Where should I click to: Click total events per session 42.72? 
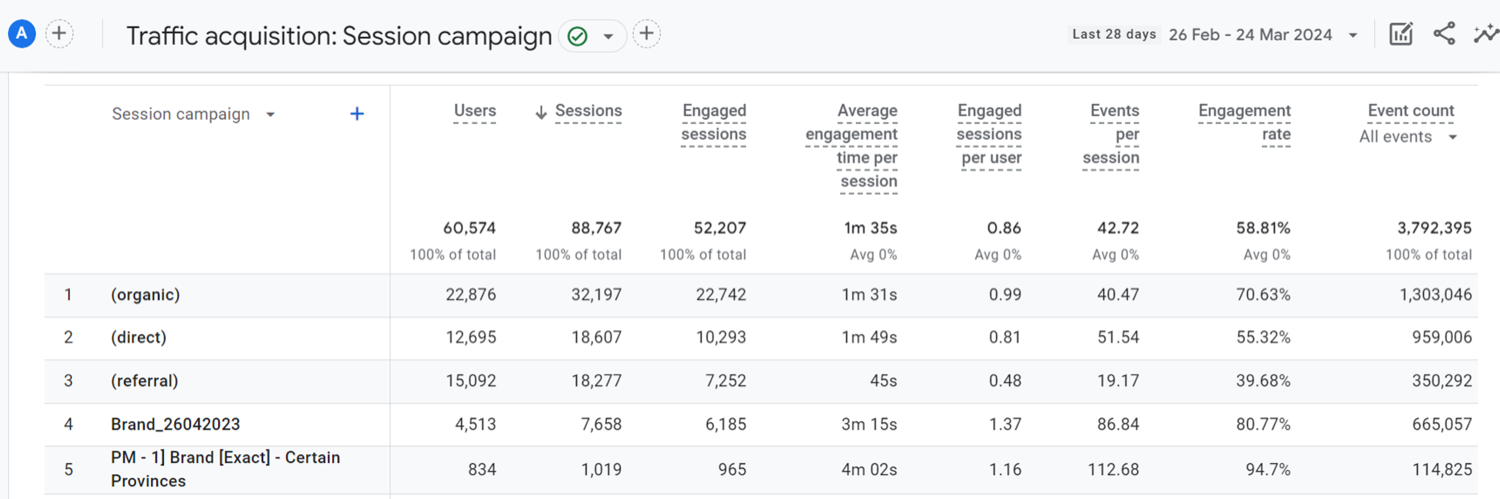[1118, 228]
